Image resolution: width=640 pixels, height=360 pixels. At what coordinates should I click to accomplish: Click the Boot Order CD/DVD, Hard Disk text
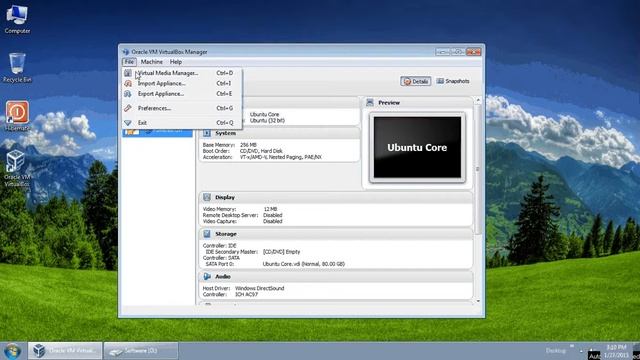coord(261,151)
